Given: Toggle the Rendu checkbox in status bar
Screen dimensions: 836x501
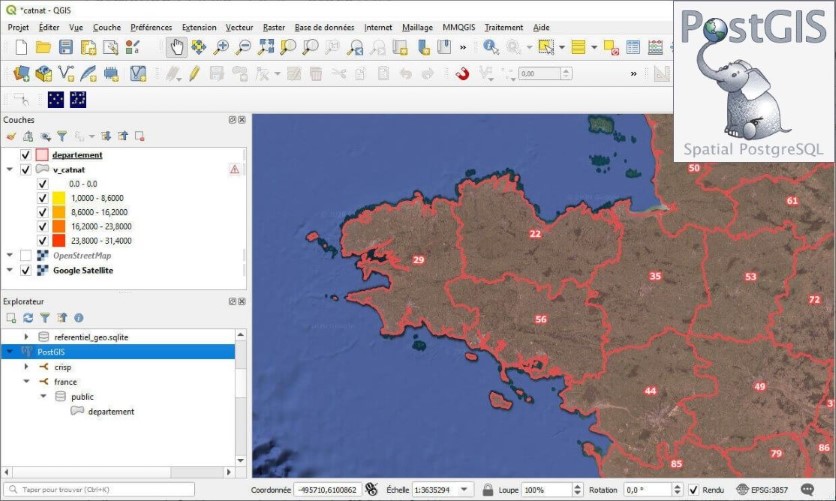Looking at the screenshot, I should (x=694, y=490).
